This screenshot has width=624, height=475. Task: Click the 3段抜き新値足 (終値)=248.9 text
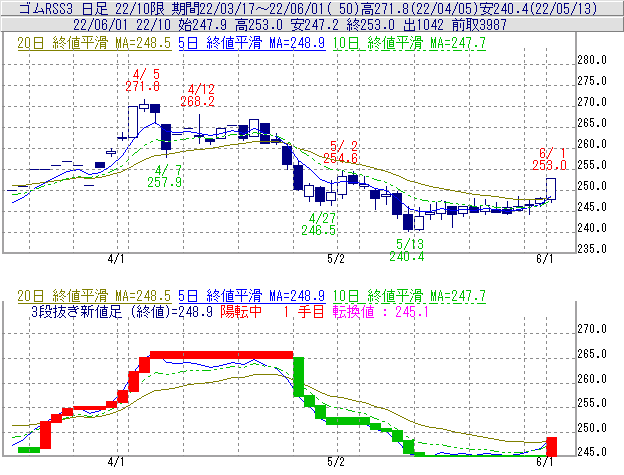pos(121,312)
